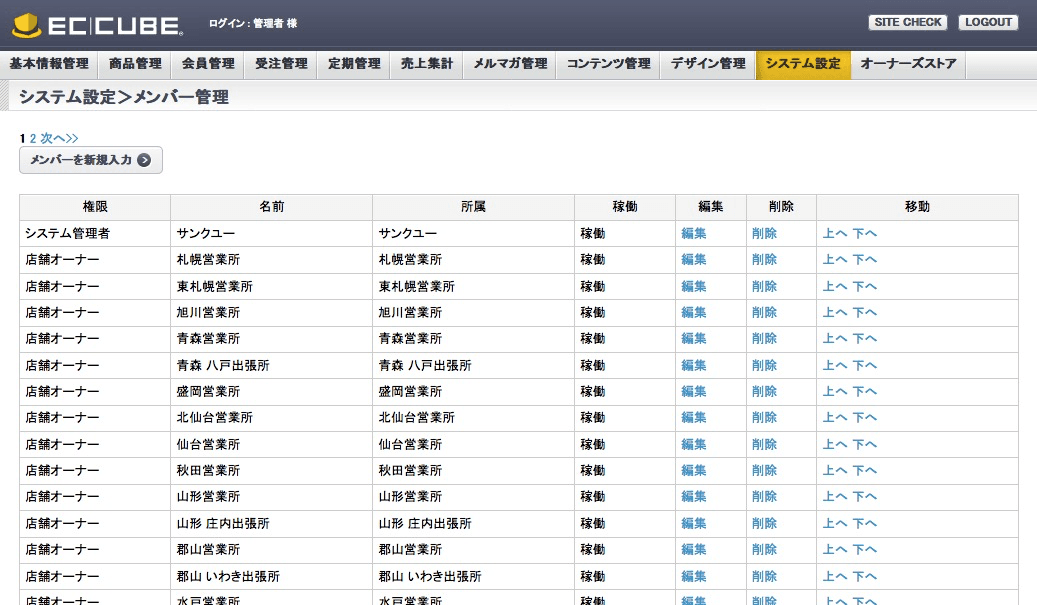Edit the サンクユー system administrator row
Viewport: 1037px width, 605px height.
(x=693, y=234)
